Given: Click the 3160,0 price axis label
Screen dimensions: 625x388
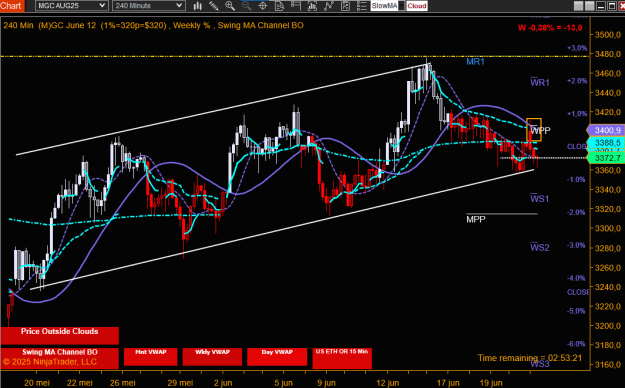Looking at the screenshot, I should point(608,364).
